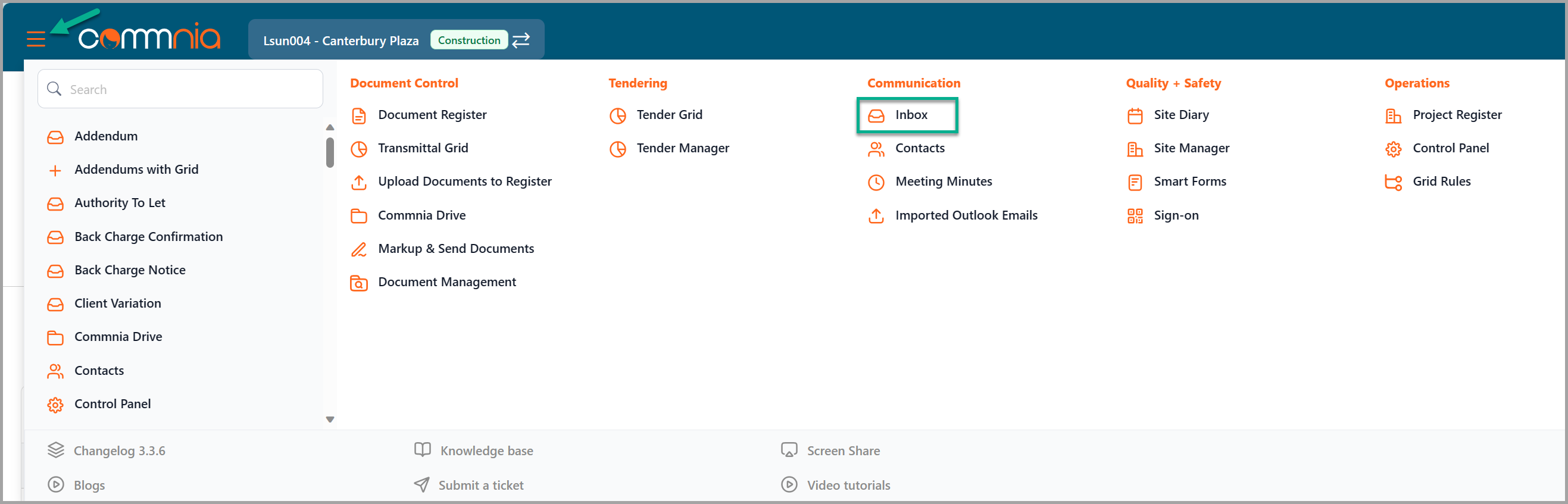Click the Grid Rules icon
Viewport: 1568px width, 504px height.
point(1394,183)
